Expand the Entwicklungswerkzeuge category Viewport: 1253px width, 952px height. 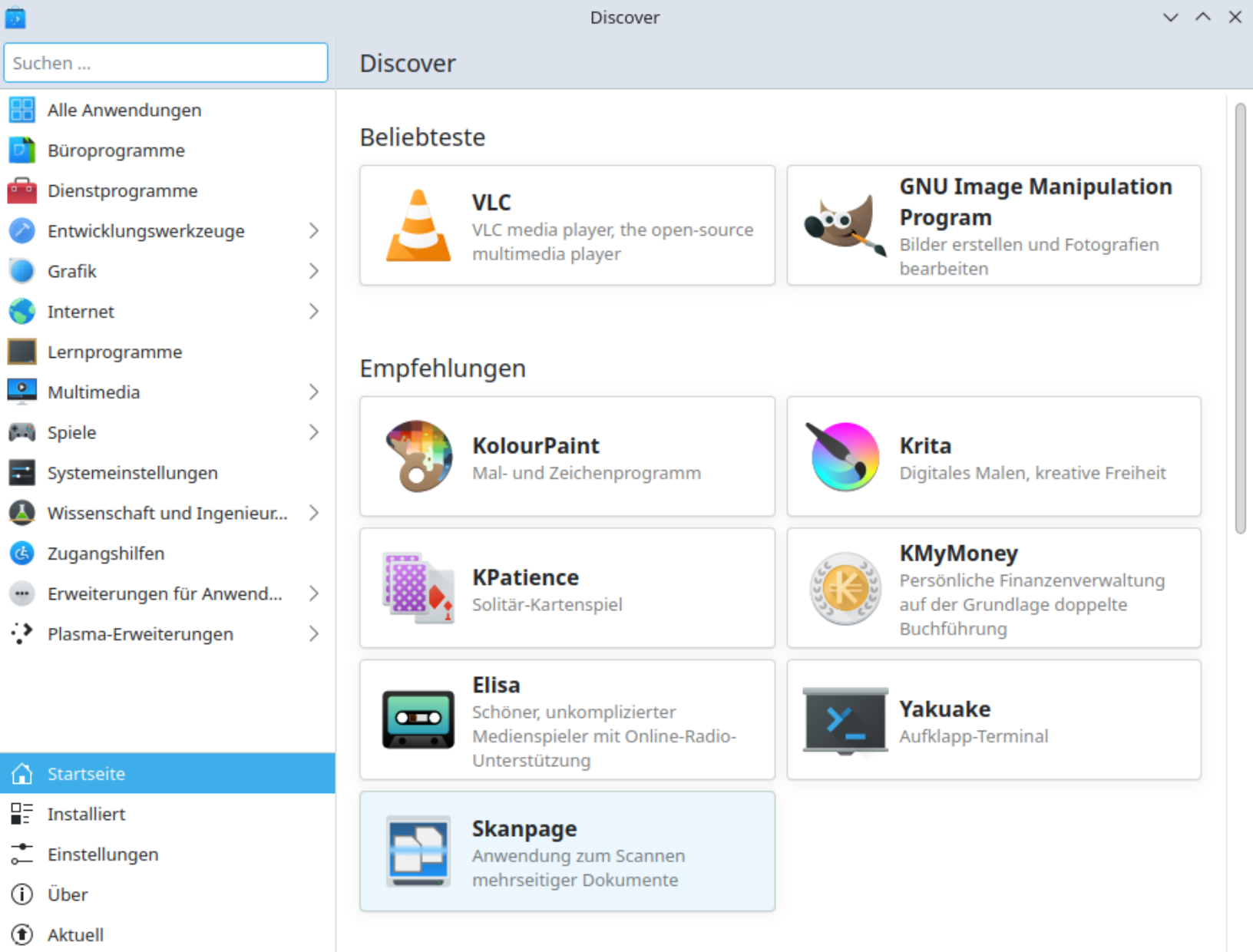point(146,230)
